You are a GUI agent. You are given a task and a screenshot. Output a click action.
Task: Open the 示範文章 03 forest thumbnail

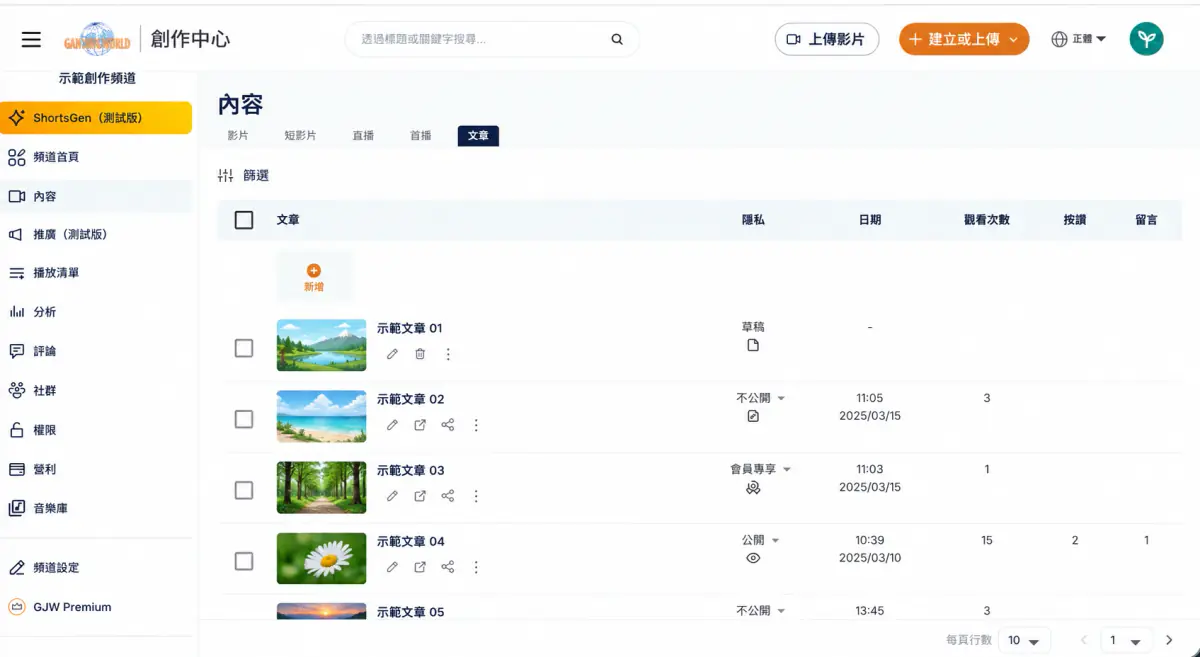coord(321,487)
